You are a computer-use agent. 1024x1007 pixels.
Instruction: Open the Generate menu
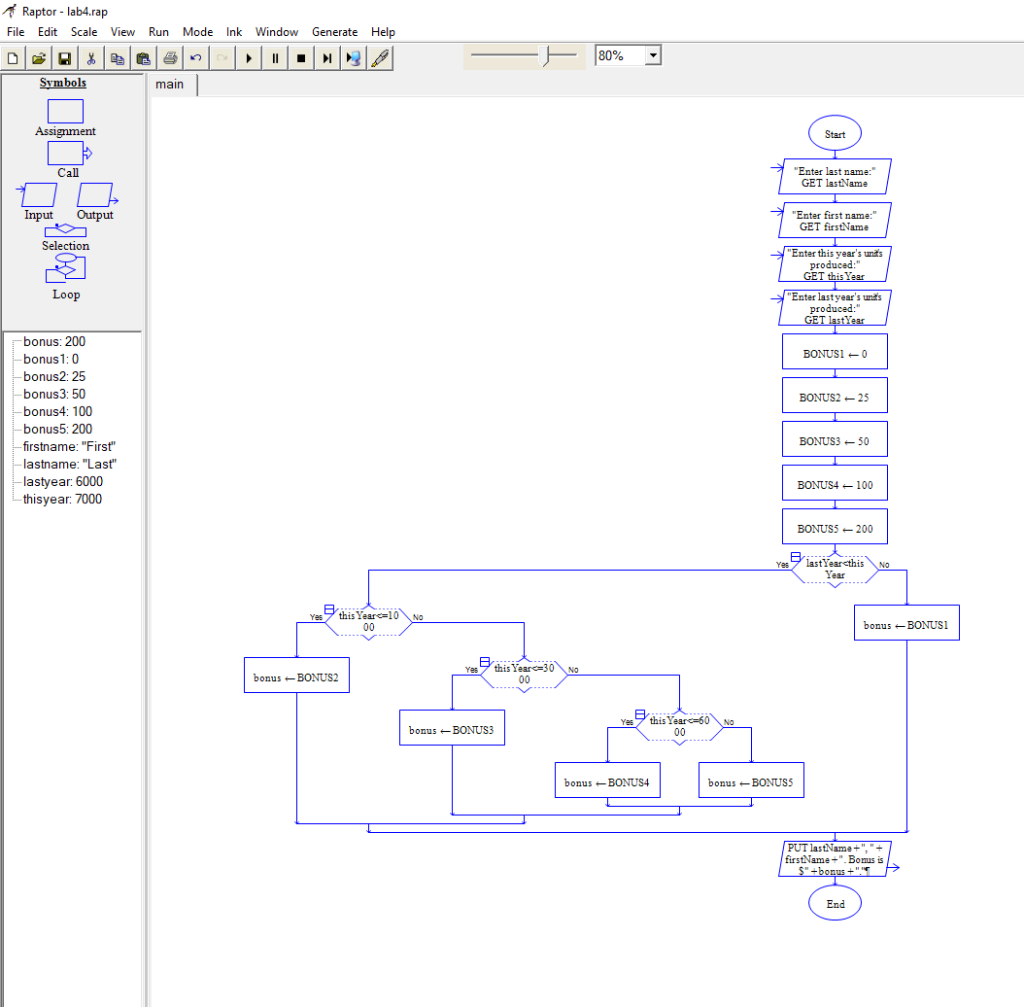335,31
